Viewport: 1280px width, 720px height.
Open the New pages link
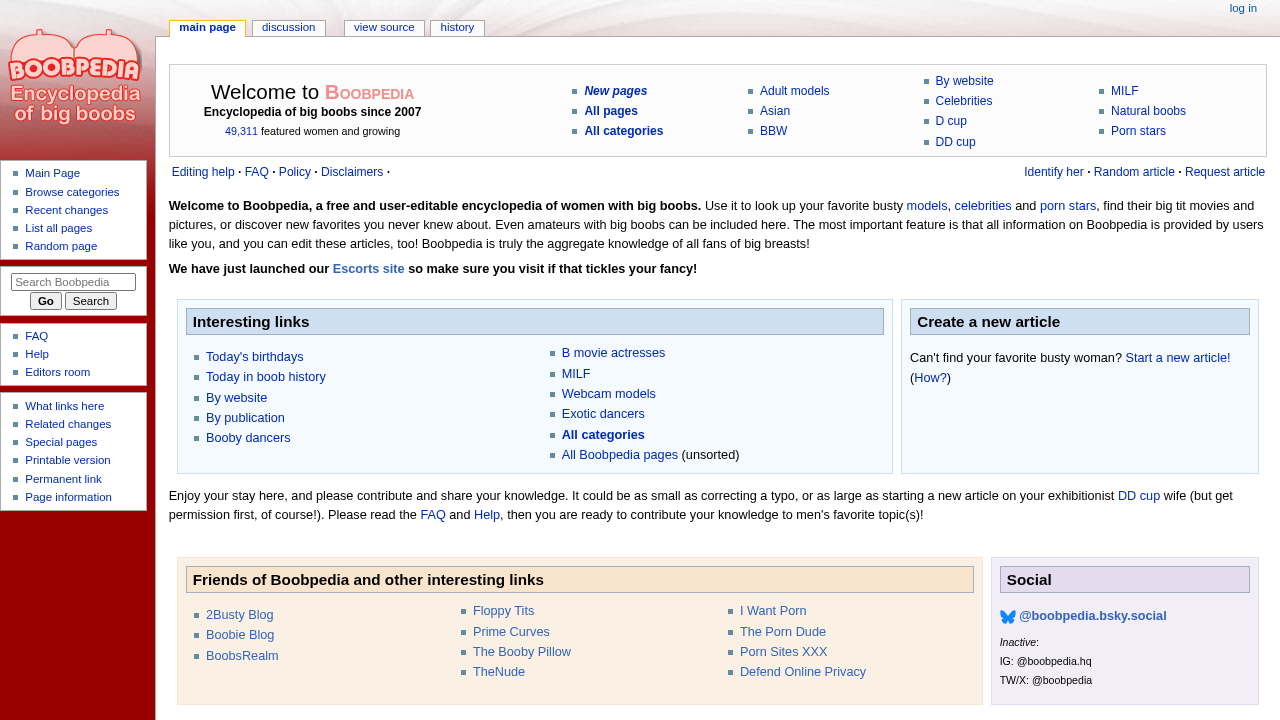click(616, 91)
